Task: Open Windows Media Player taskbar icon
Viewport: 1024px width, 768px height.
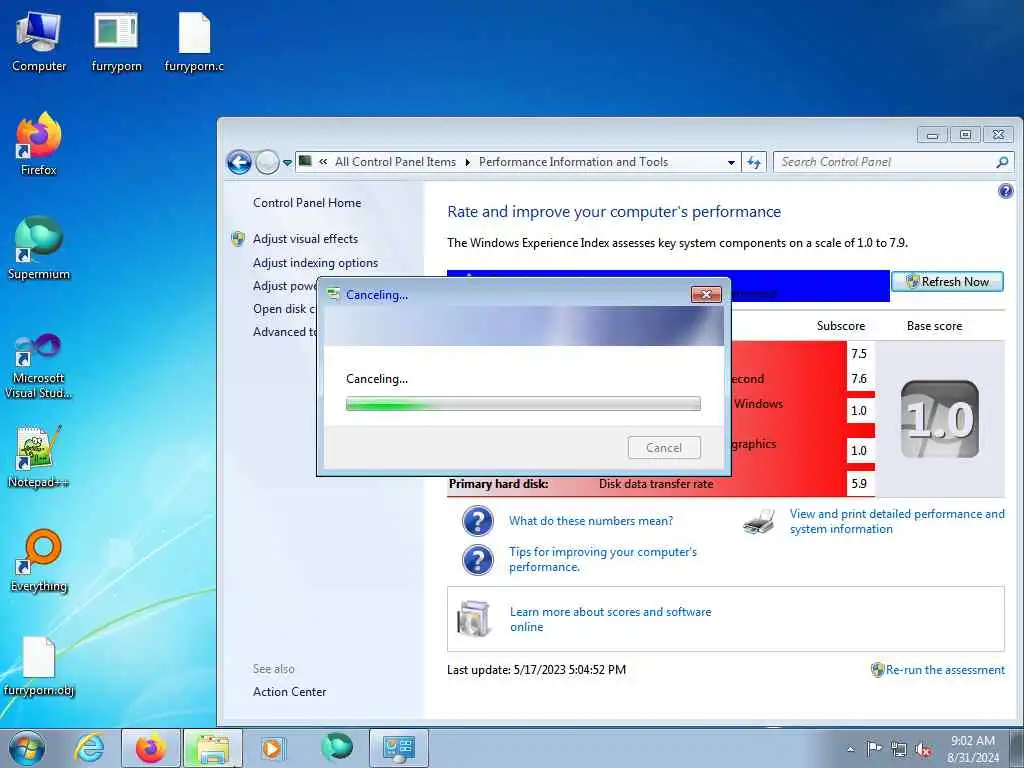Action: click(x=272, y=748)
